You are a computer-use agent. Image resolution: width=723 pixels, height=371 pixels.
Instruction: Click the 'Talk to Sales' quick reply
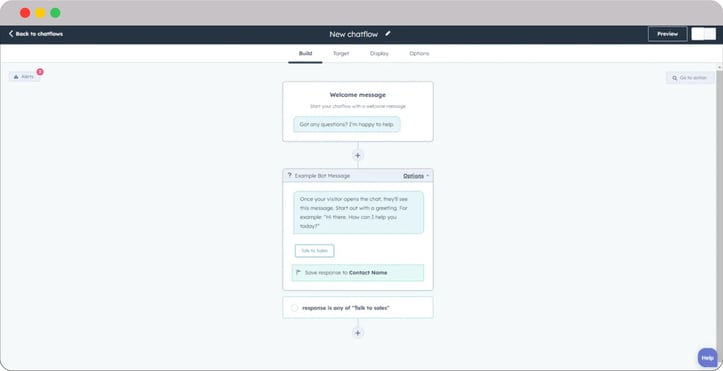314,251
